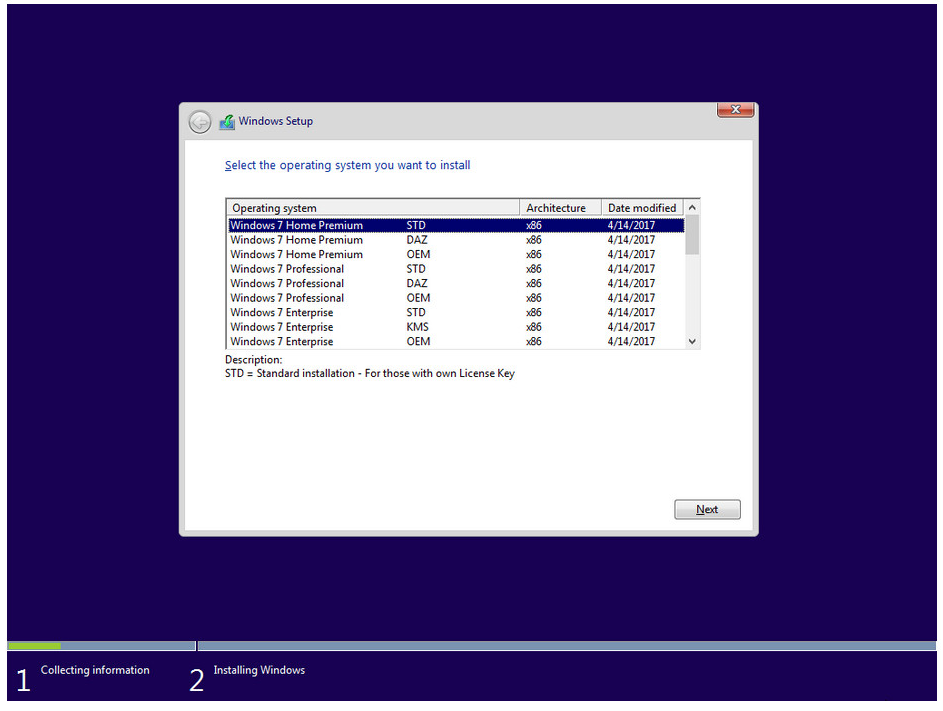This screenshot has height=711, width=943.
Task: Click the green progress bar segment
Action: coord(35,646)
